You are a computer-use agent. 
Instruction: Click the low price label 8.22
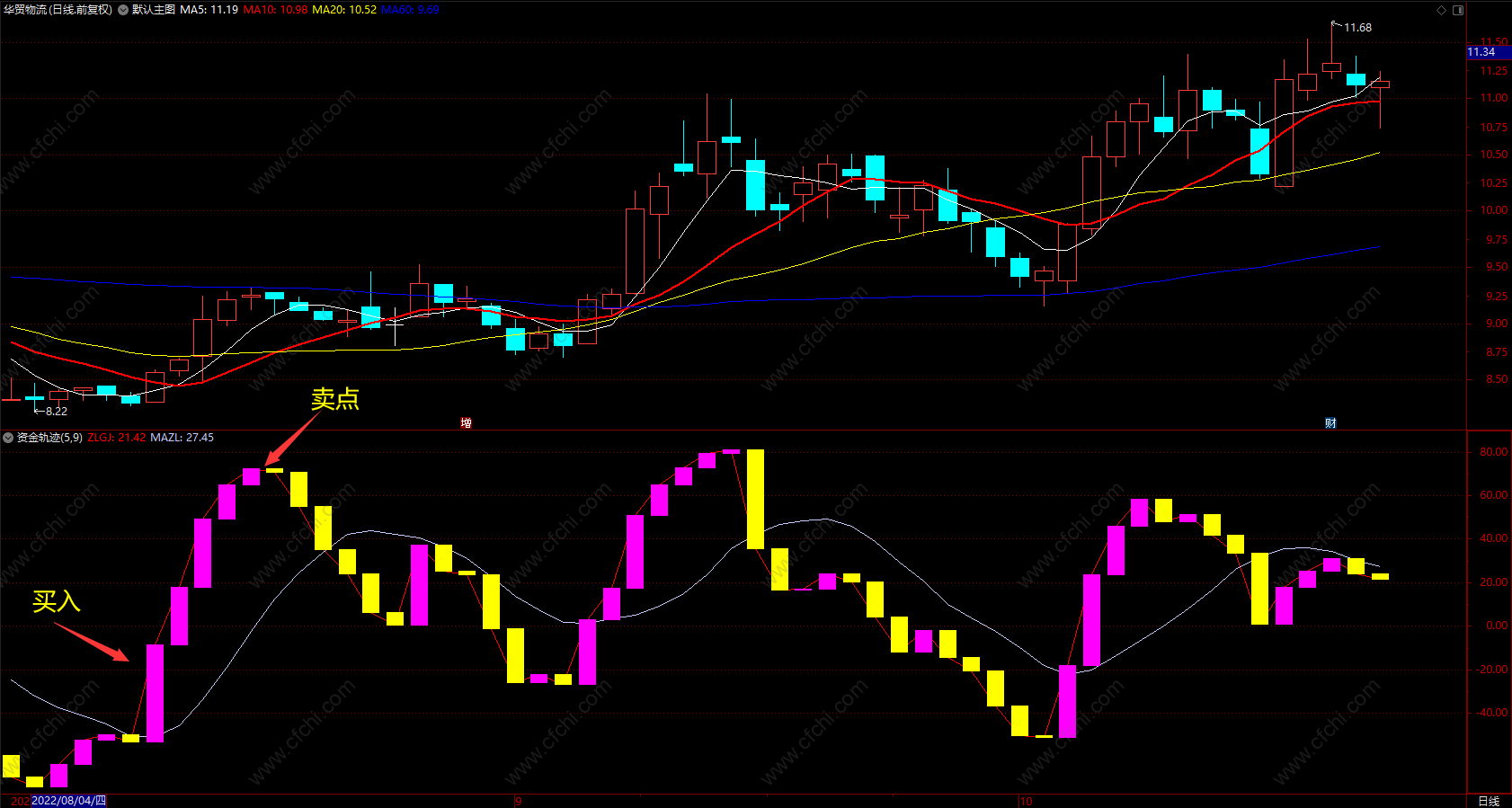coord(57,411)
